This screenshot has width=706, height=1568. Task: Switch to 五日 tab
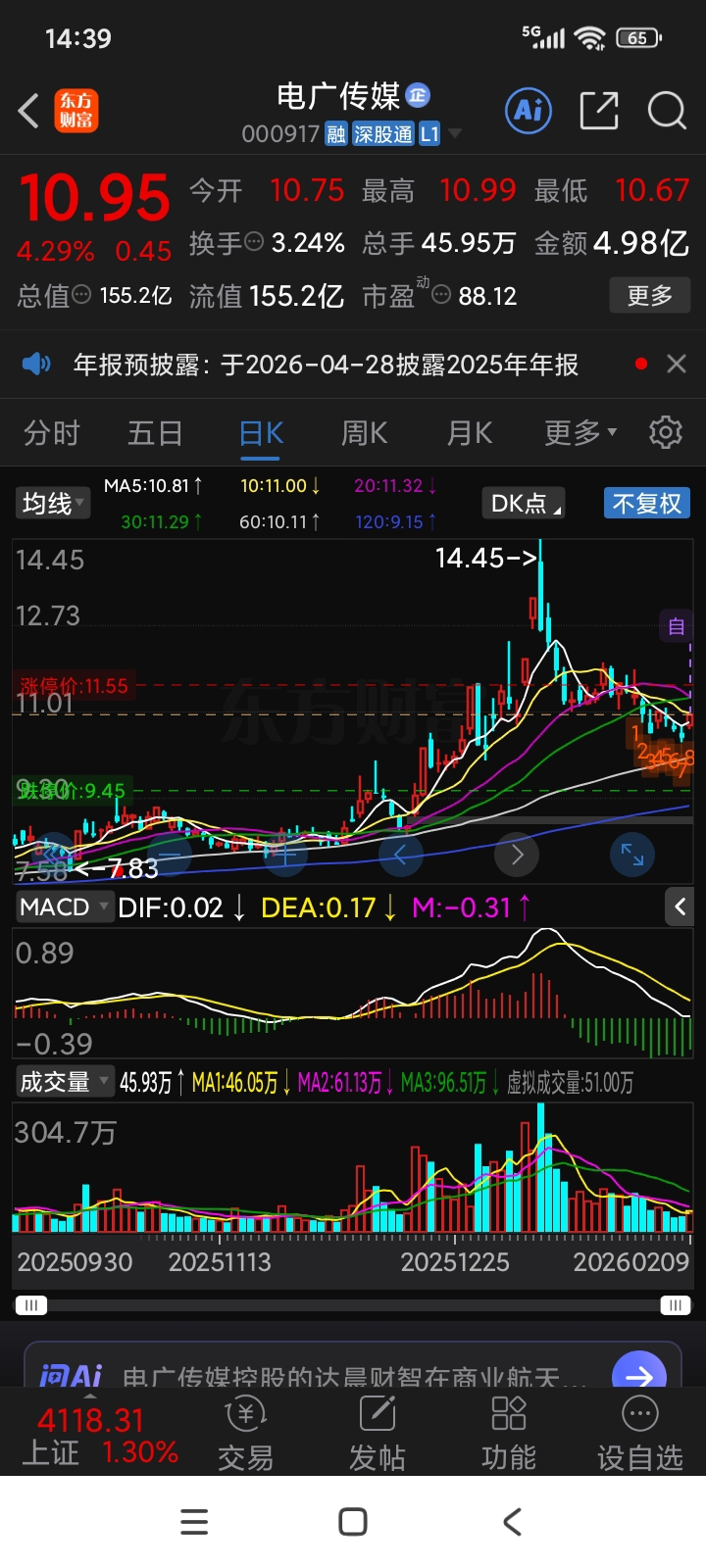coord(155,432)
